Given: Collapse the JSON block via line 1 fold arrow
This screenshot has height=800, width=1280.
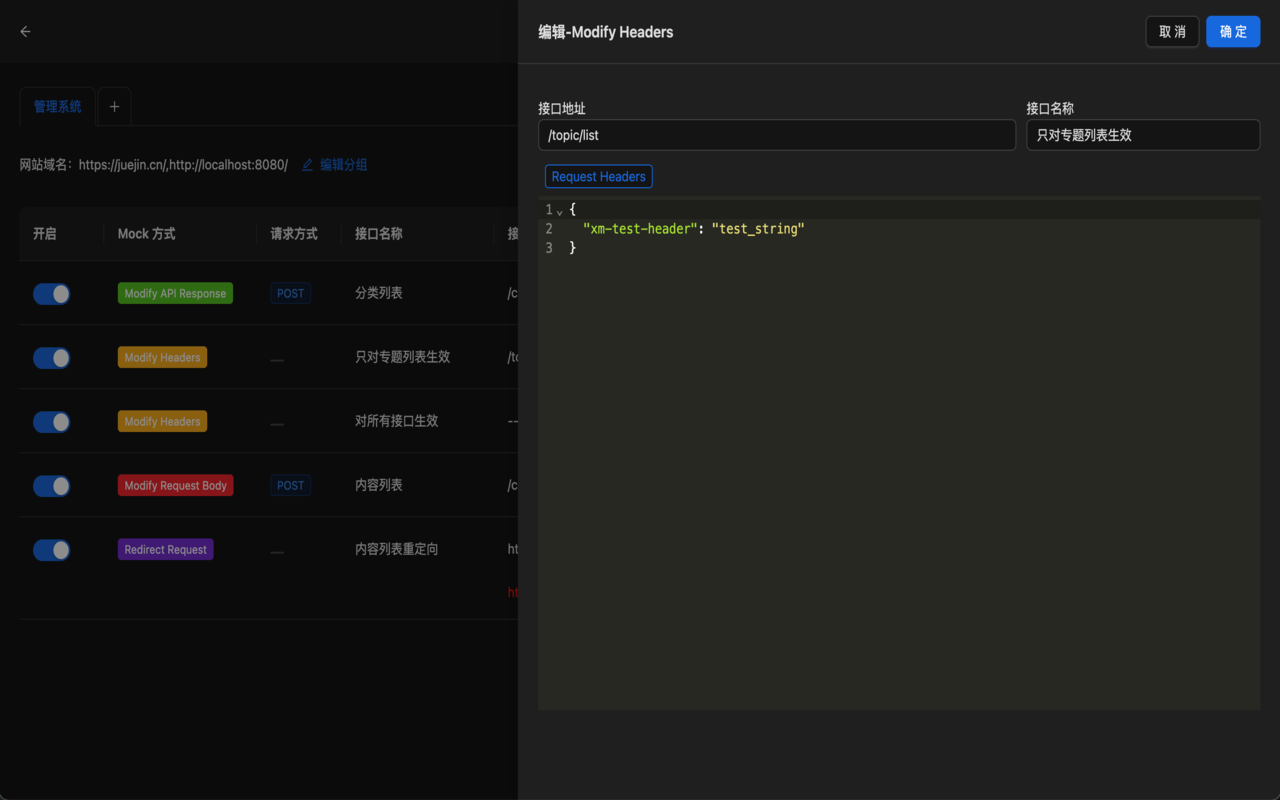Looking at the screenshot, I should pyautogui.click(x=559, y=211).
